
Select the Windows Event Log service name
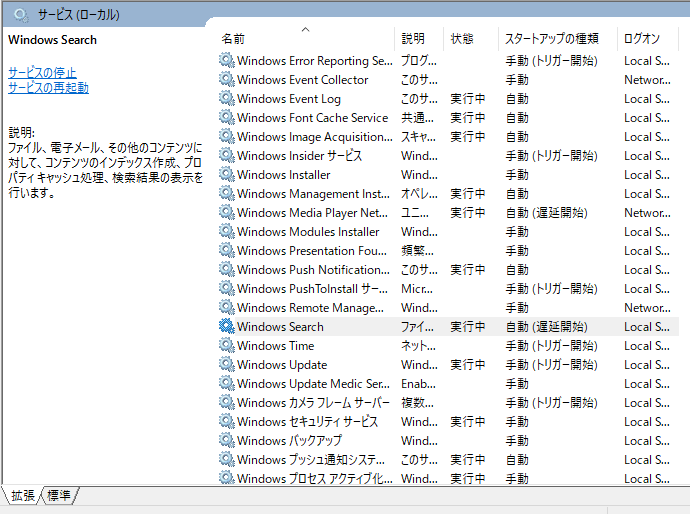[289, 99]
